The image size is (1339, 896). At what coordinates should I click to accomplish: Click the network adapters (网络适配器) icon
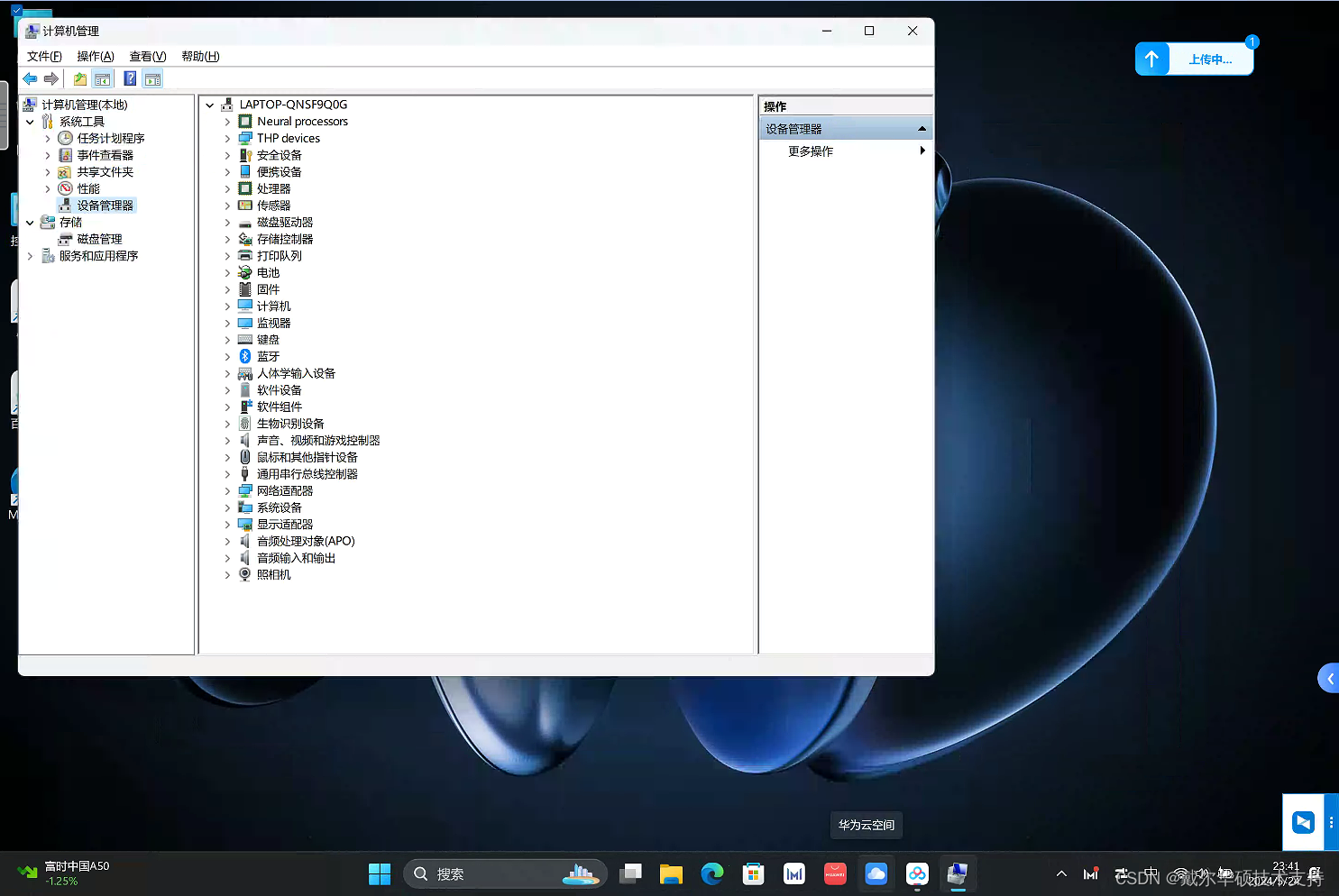pos(245,490)
